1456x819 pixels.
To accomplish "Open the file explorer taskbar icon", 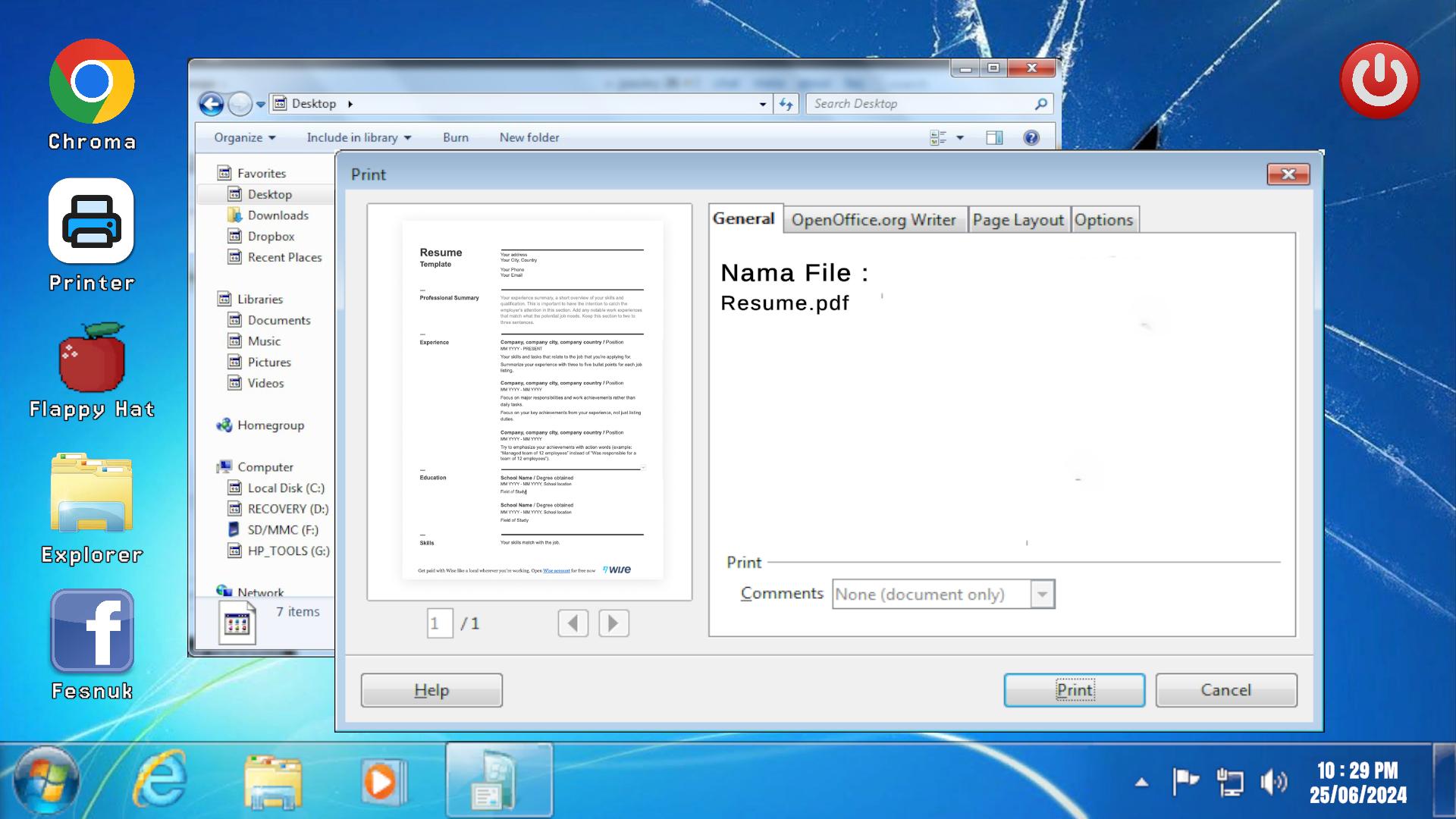I will tap(273, 781).
